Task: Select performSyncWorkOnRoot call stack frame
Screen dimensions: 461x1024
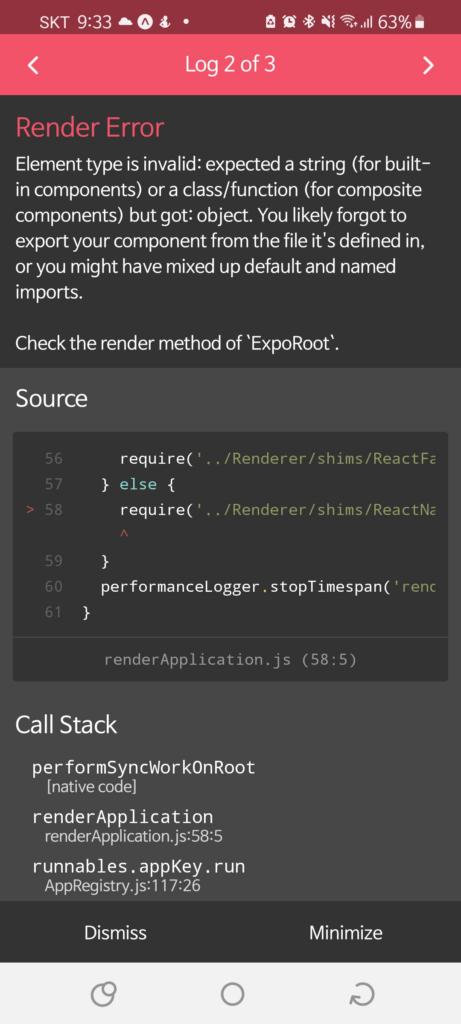Action: (144, 776)
